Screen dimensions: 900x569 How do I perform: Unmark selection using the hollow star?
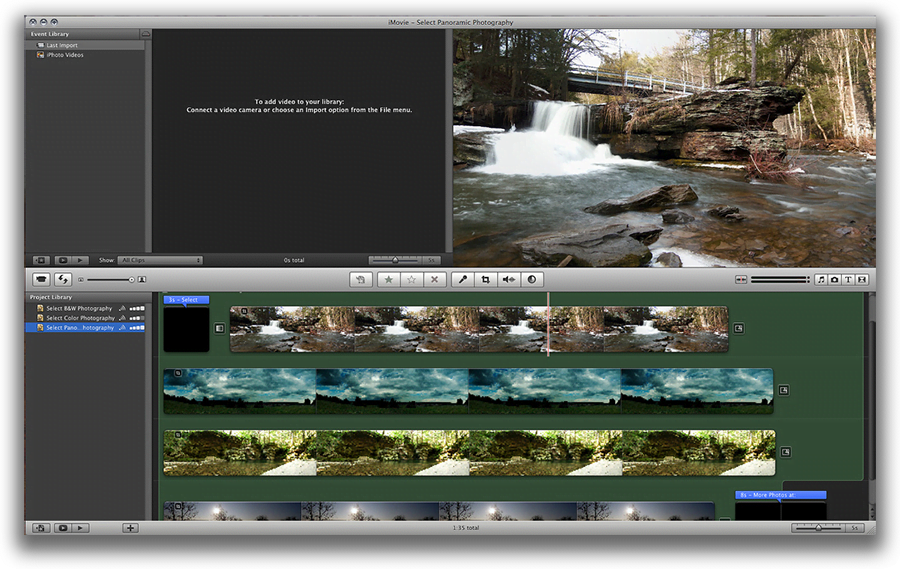pos(412,280)
